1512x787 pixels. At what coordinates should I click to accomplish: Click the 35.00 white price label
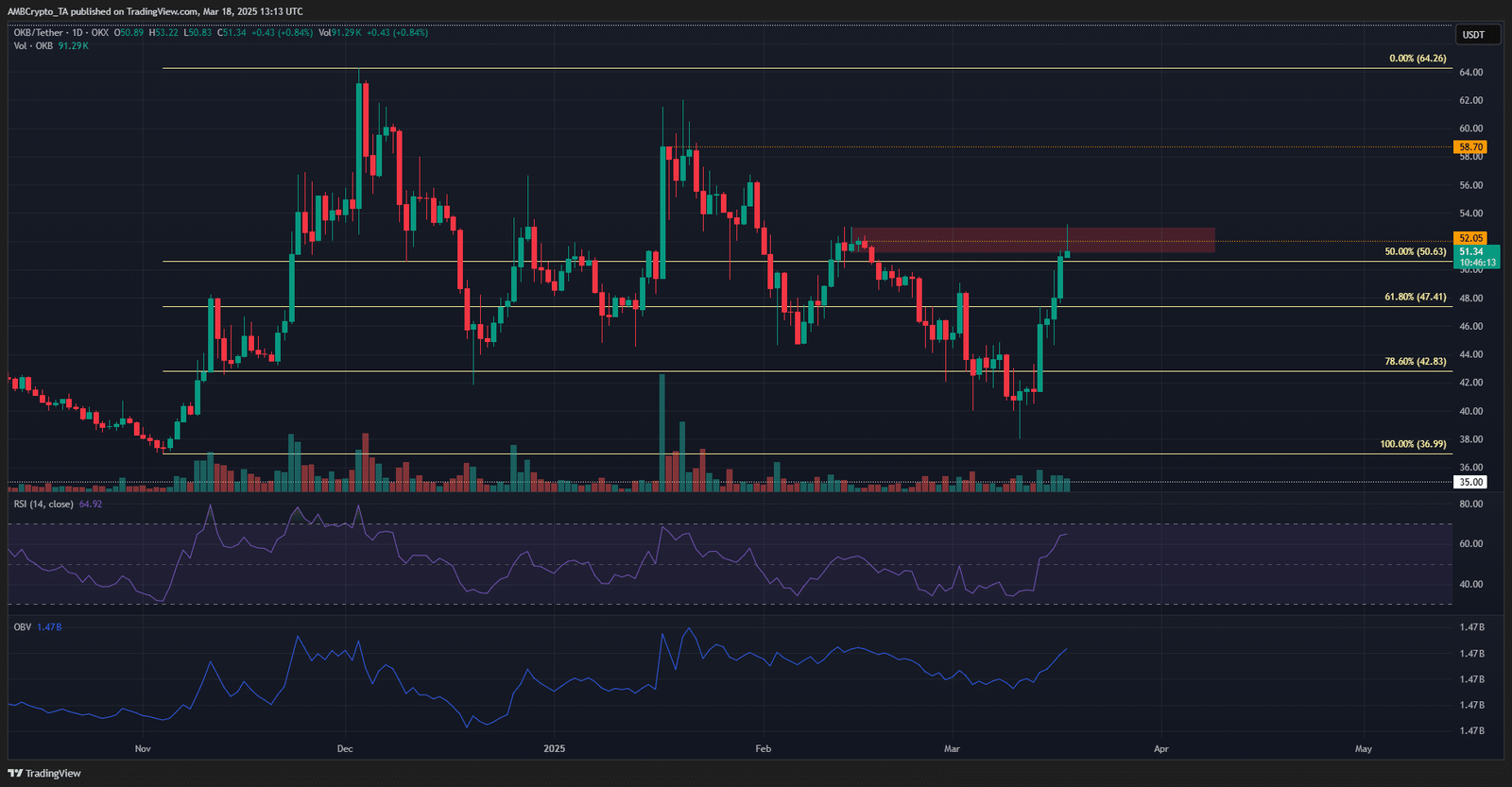click(1470, 482)
